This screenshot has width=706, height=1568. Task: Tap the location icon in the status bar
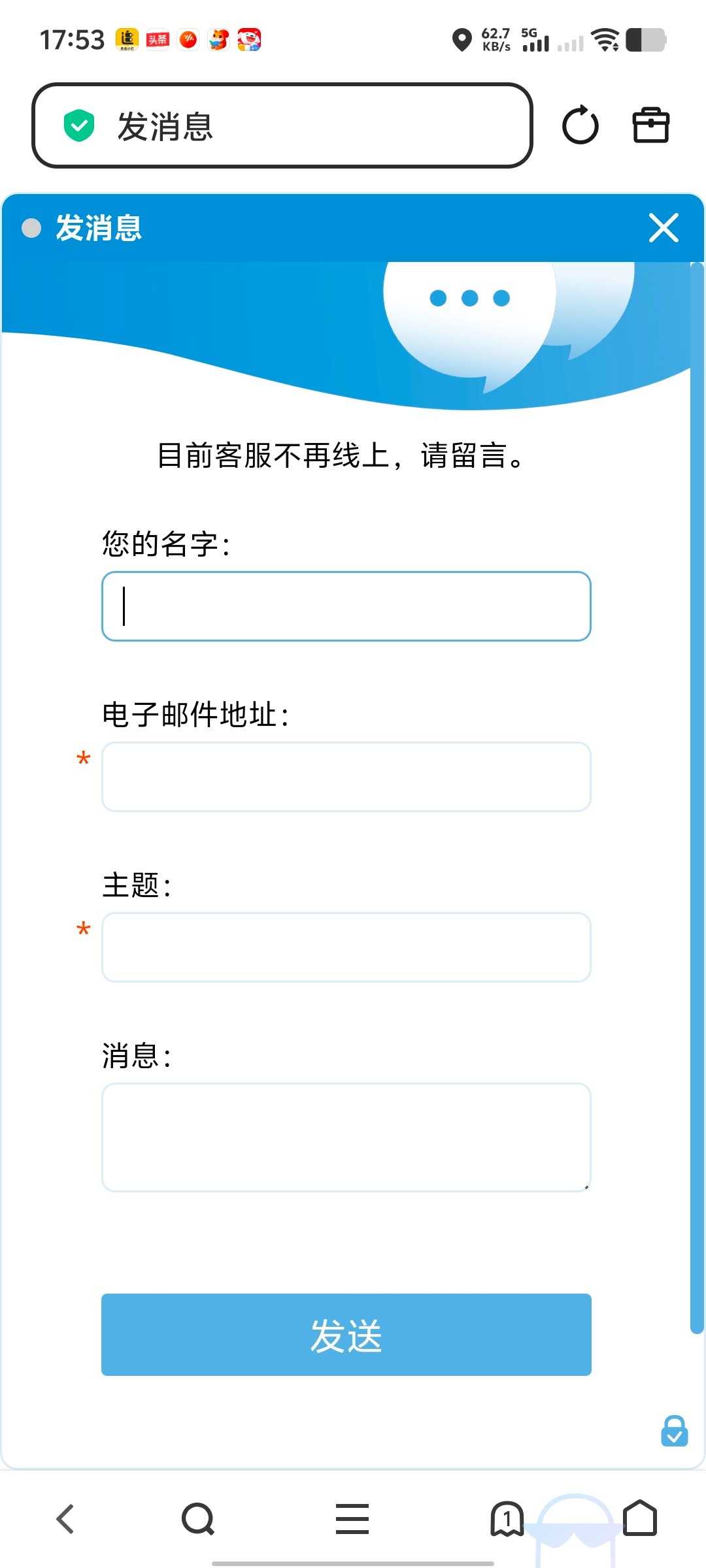(462, 41)
